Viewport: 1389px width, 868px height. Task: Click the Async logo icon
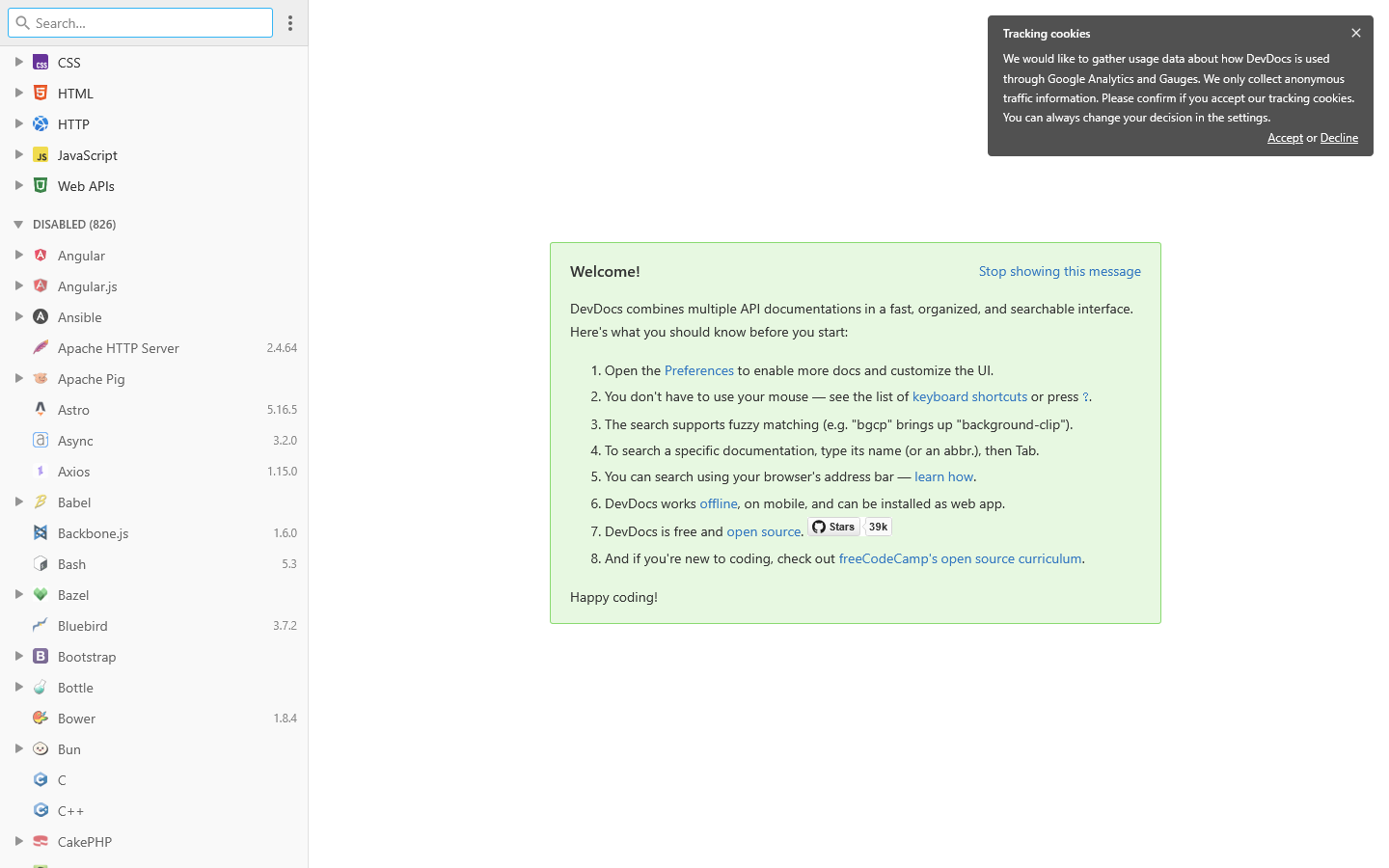point(41,441)
